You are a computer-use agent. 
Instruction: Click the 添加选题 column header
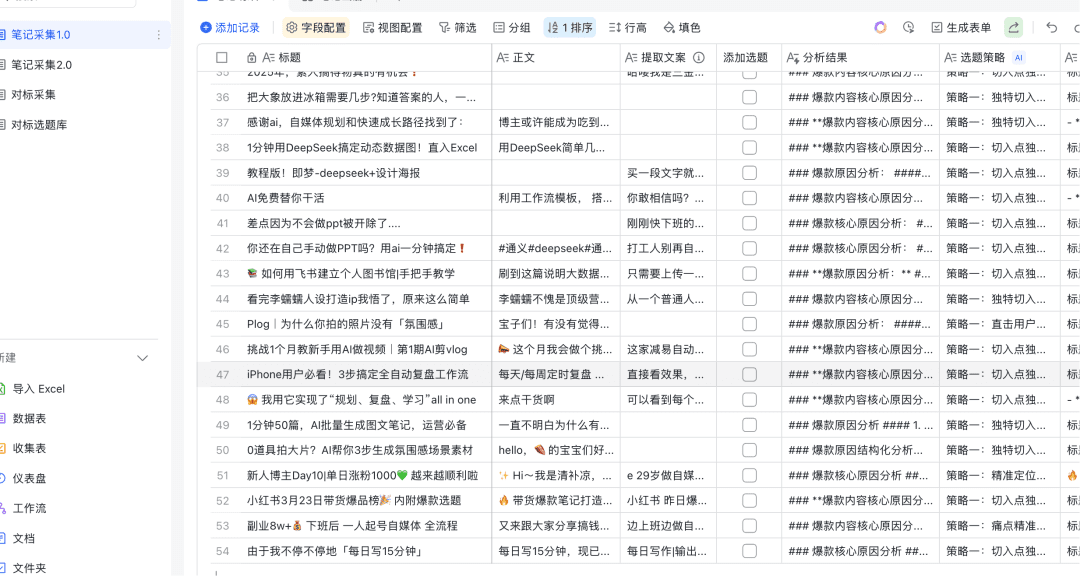point(749,58)
